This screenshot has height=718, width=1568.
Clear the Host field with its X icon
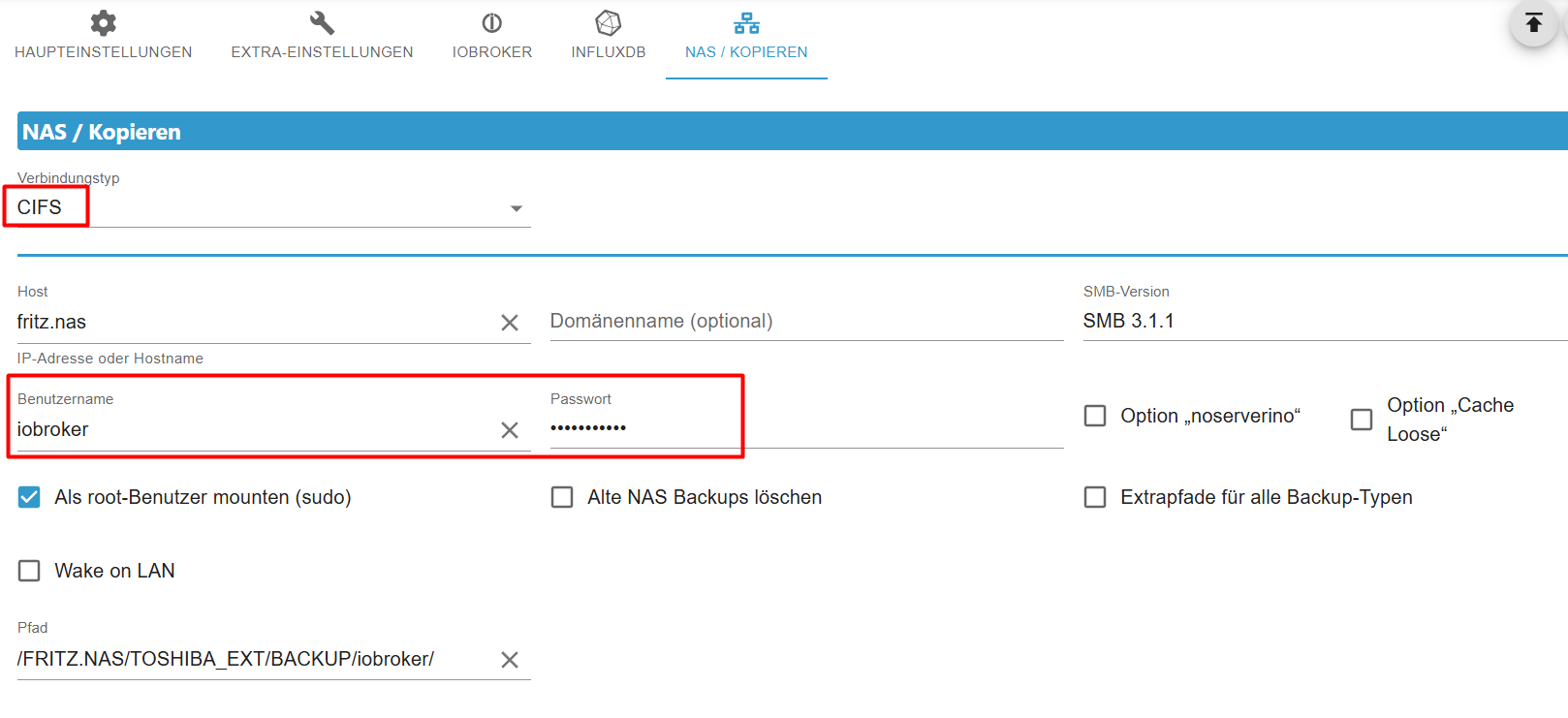point(510,323)
